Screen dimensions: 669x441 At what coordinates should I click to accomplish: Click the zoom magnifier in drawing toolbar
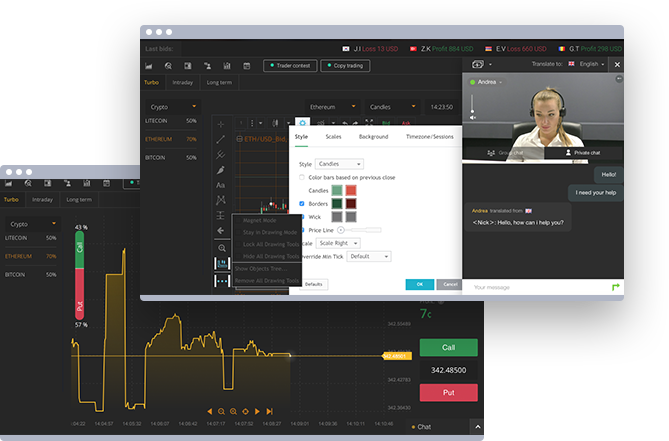coord(221,247)
